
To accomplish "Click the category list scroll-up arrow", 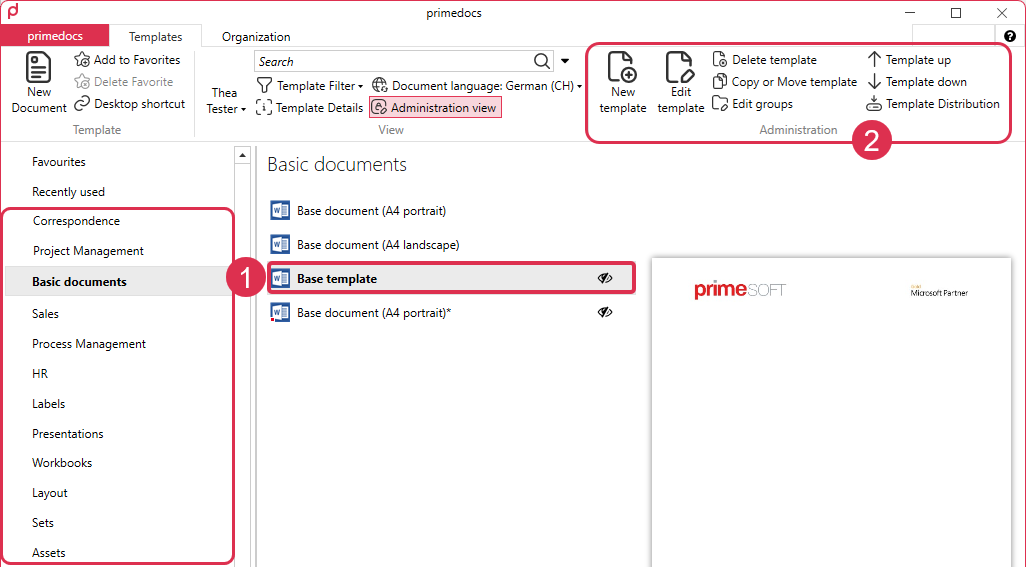I will pyautogui.click(x=242, y=155).
